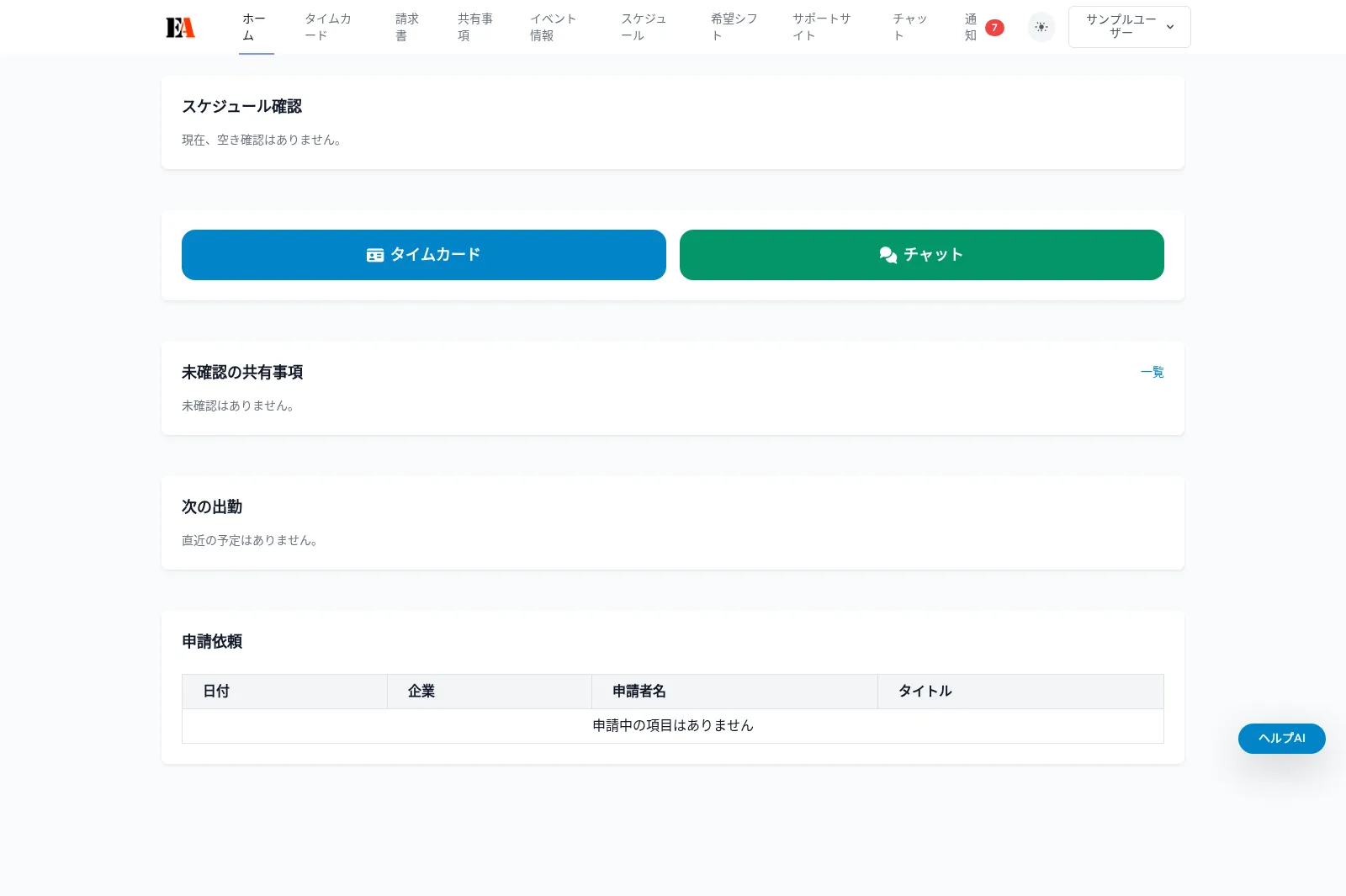Go to サポートサイト support site
The width and height of the screenshot is (1346, 896).
click(820, 26)
